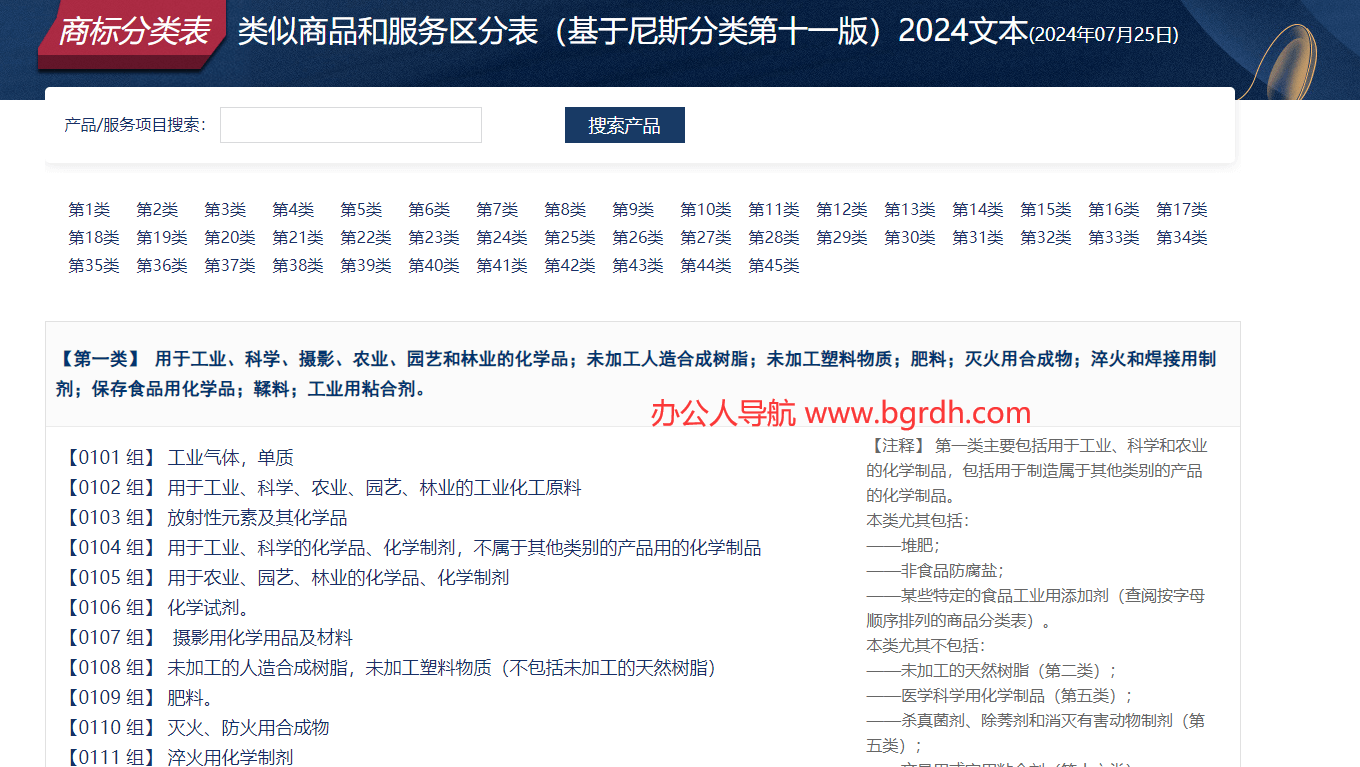Click the 2024文本 title banner
Image resolution: width=1360 pixels, height=767 pixels.
pyautogui.click(x=700, y=33)
